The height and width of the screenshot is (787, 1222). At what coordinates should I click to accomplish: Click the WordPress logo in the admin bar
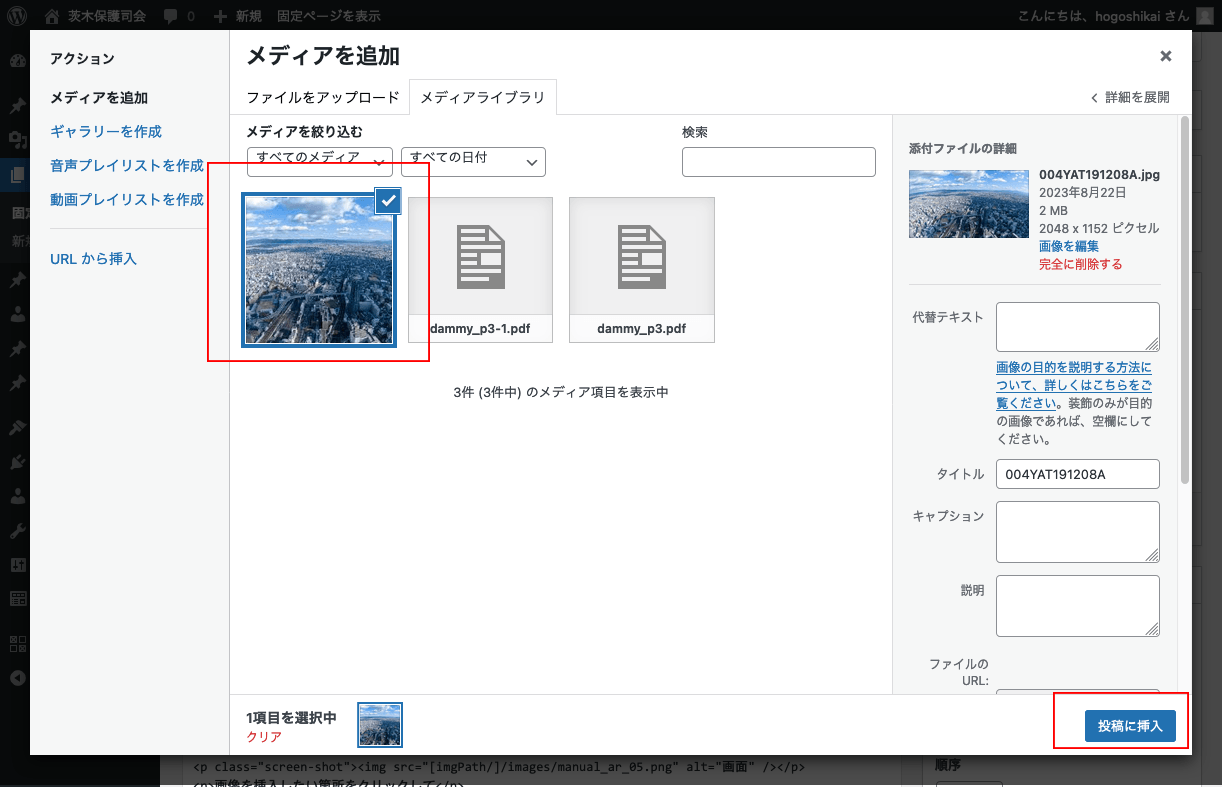(x=15, y=15)
